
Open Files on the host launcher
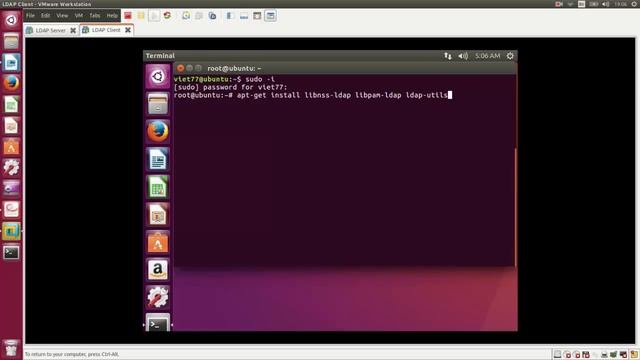[11, 41]
